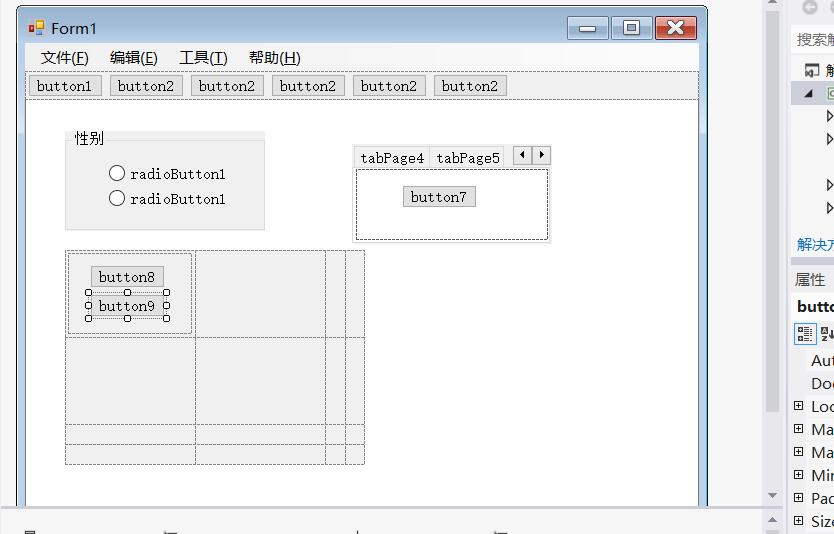Switch Properties to alphabetical sort

(827, 334)
